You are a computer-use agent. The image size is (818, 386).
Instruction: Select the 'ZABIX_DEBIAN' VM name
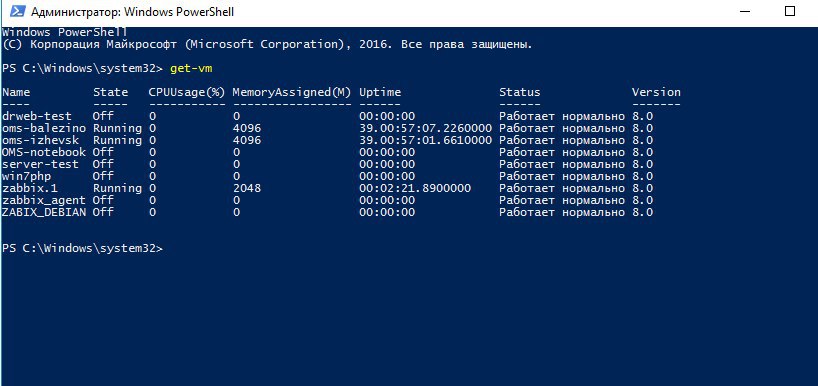click(44, 212)
